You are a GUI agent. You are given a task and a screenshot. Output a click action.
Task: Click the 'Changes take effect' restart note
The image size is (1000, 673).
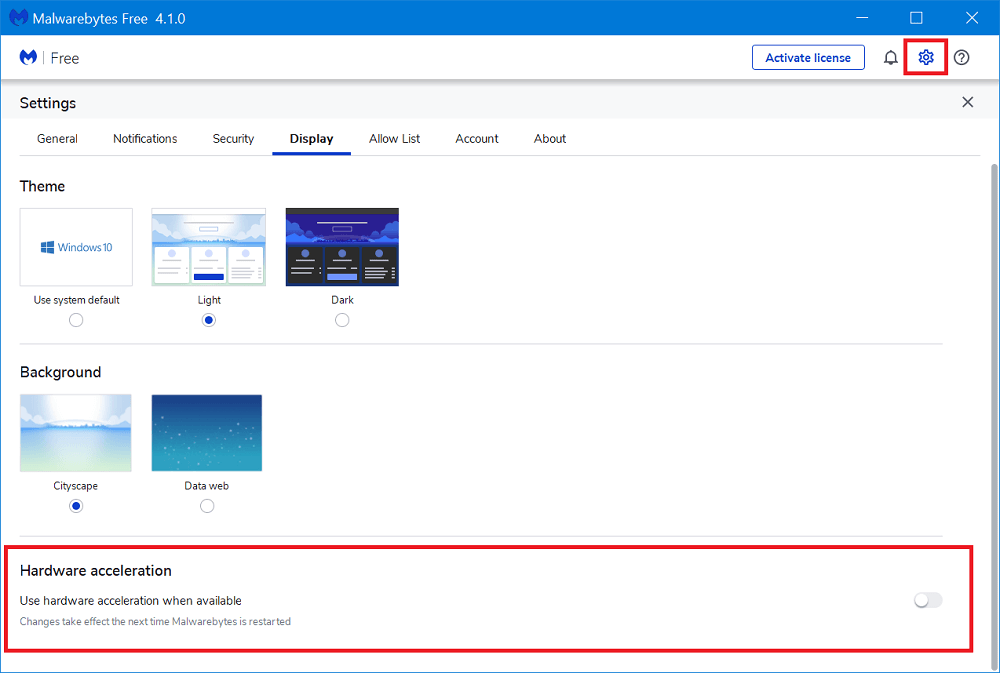155,621
